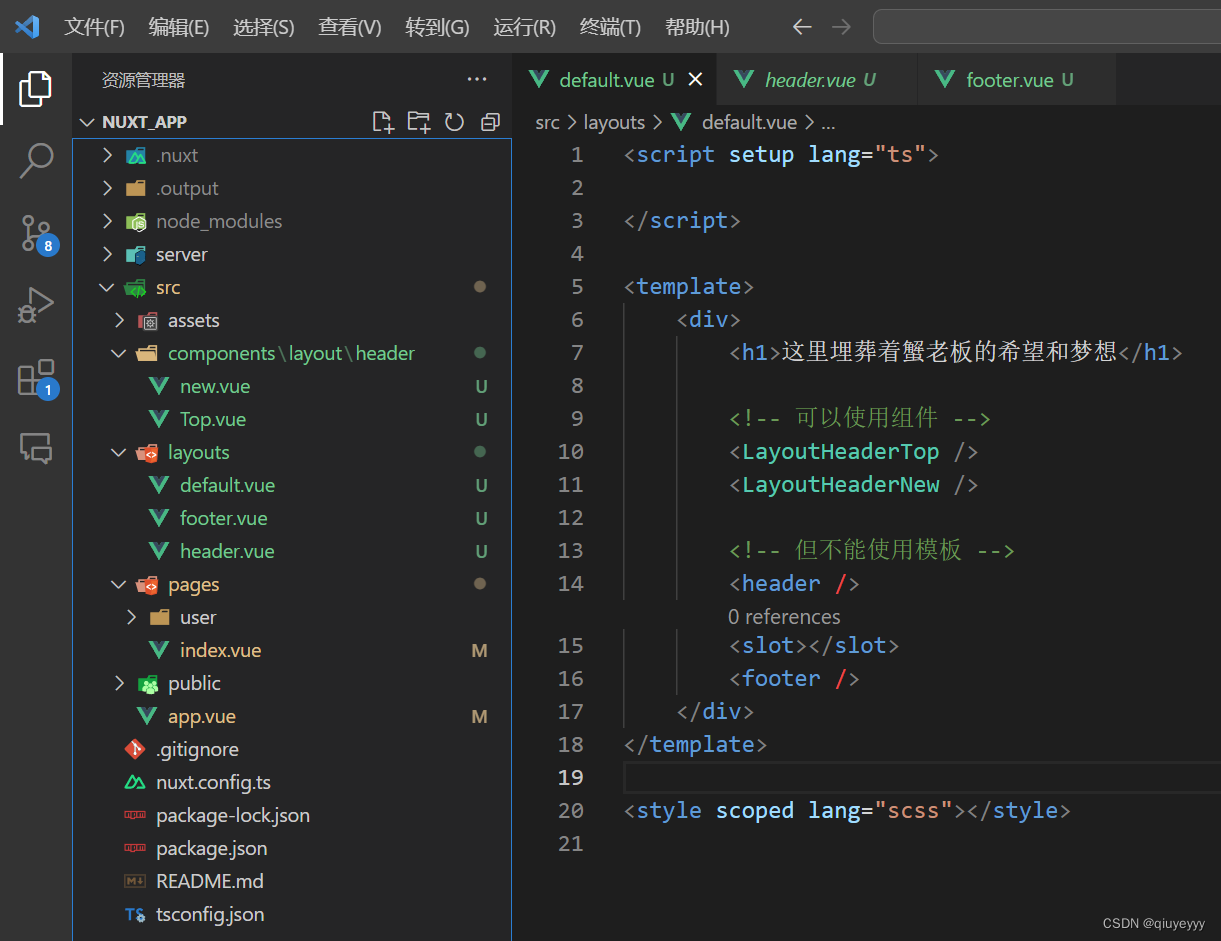
Task: Open the 帮助(H) menu
Action: [697, 27]
